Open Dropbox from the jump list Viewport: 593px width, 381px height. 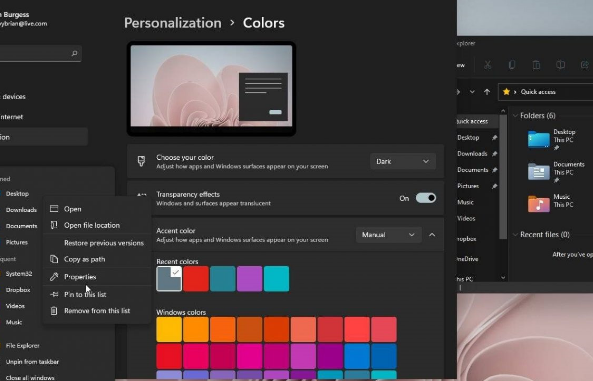18,290
